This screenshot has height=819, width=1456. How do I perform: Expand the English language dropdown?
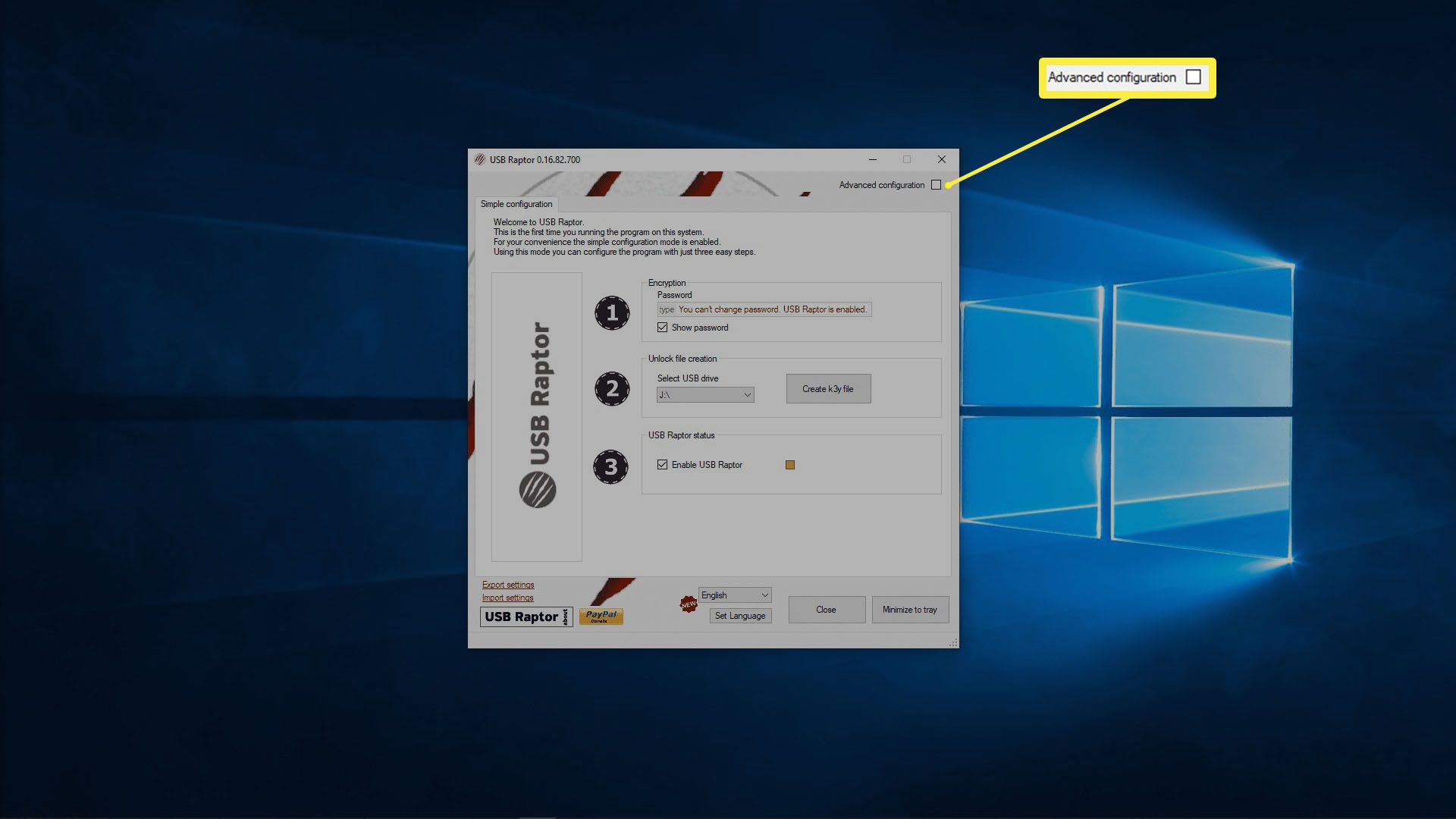click(735, 595)
